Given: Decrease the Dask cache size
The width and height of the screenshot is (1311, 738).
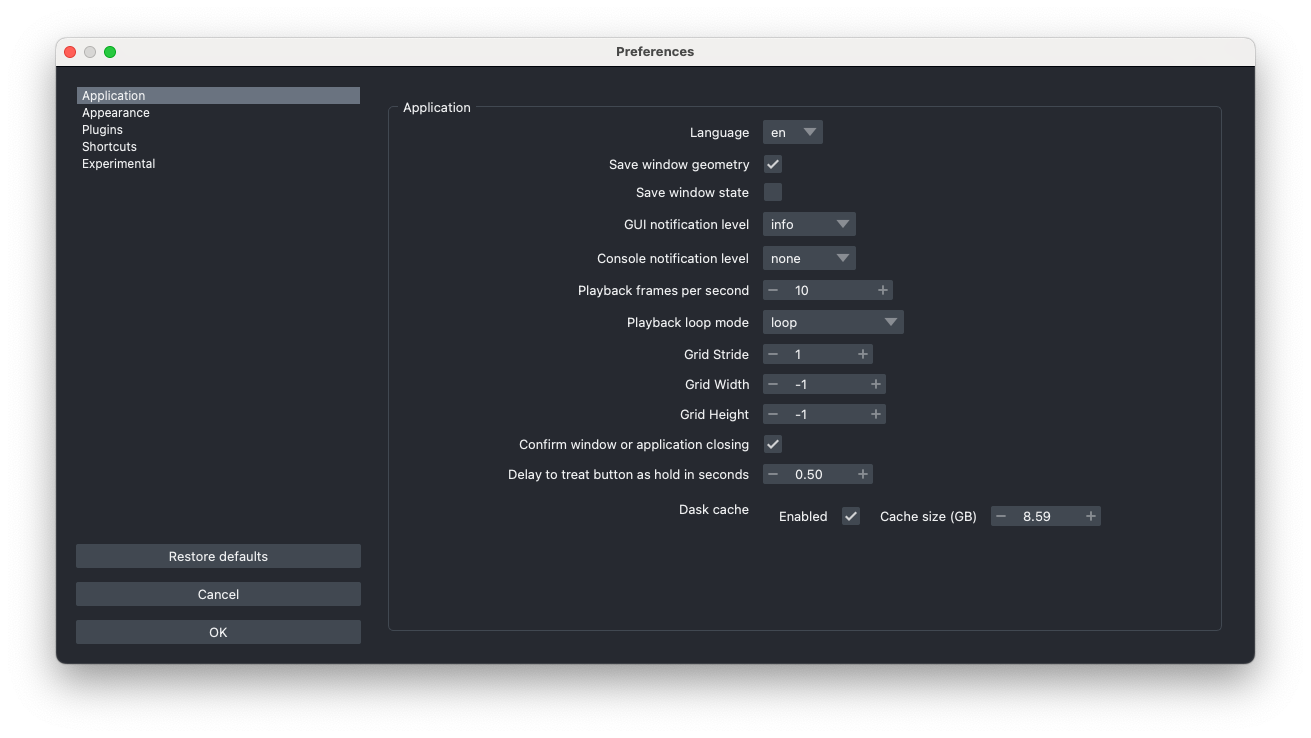Looking at the screenshot, I should (x=1000, y=515).
